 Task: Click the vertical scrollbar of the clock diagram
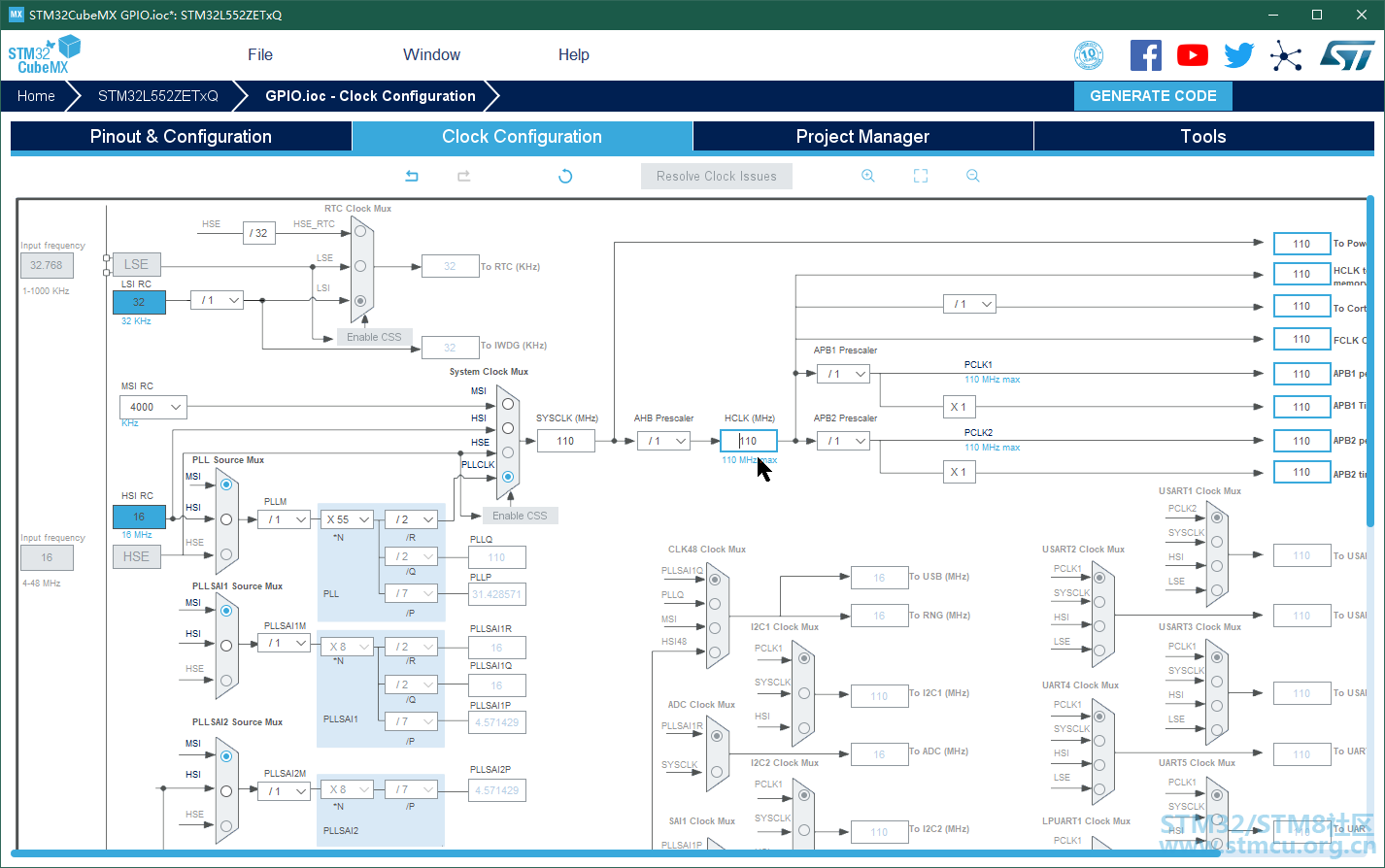(x=1370, y=361)
